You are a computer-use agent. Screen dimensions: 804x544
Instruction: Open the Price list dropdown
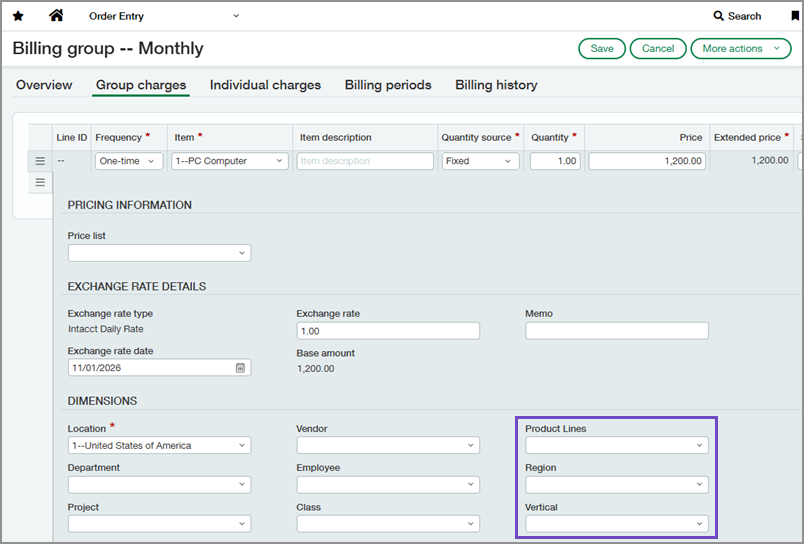click(x=159, y=253)
